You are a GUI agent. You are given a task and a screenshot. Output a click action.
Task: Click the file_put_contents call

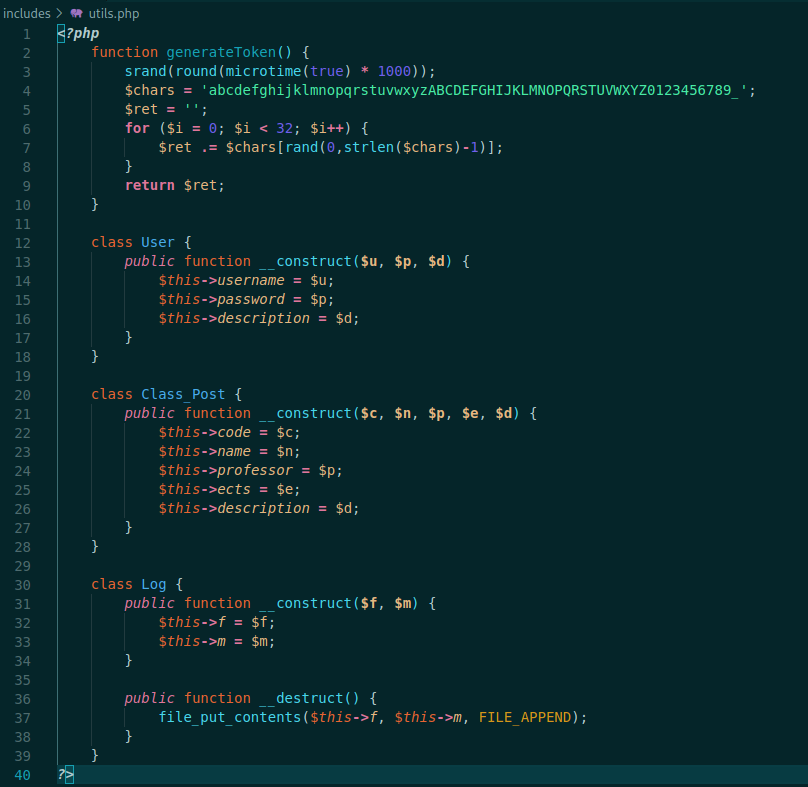[x=230, y=717]
